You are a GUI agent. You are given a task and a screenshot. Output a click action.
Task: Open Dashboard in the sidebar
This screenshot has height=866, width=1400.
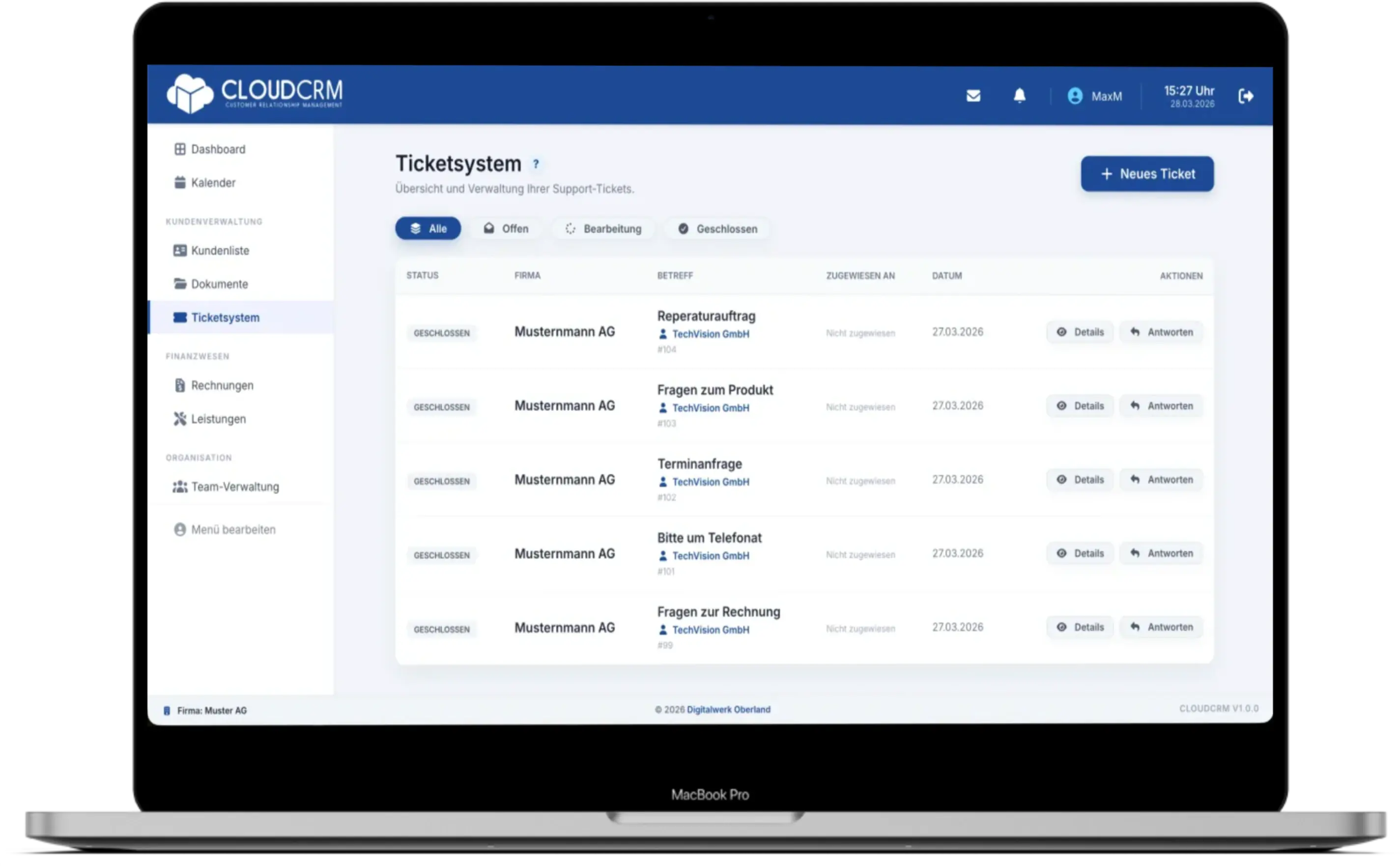[241, 149]
